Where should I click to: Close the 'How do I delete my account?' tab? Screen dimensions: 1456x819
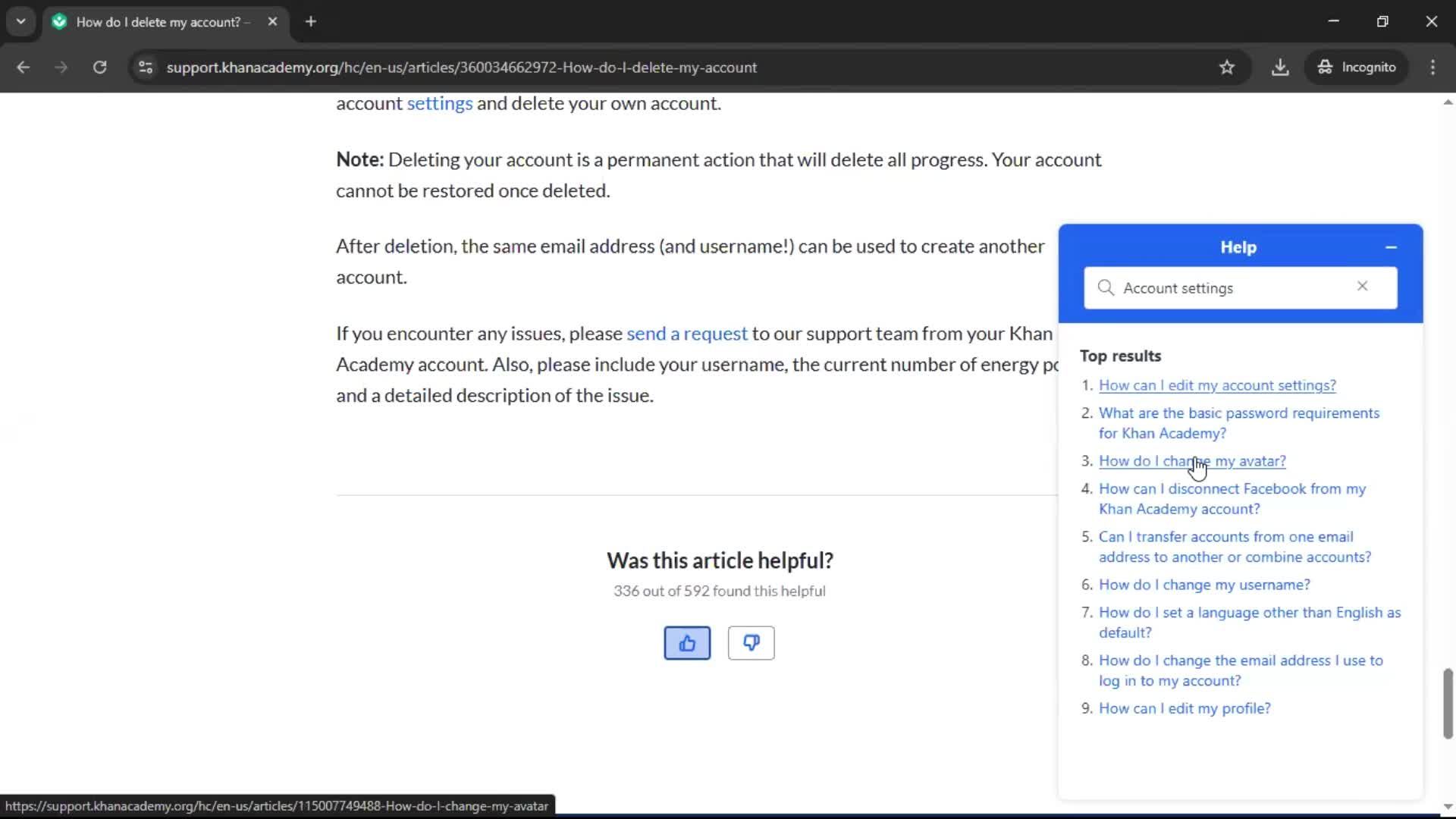272,22
